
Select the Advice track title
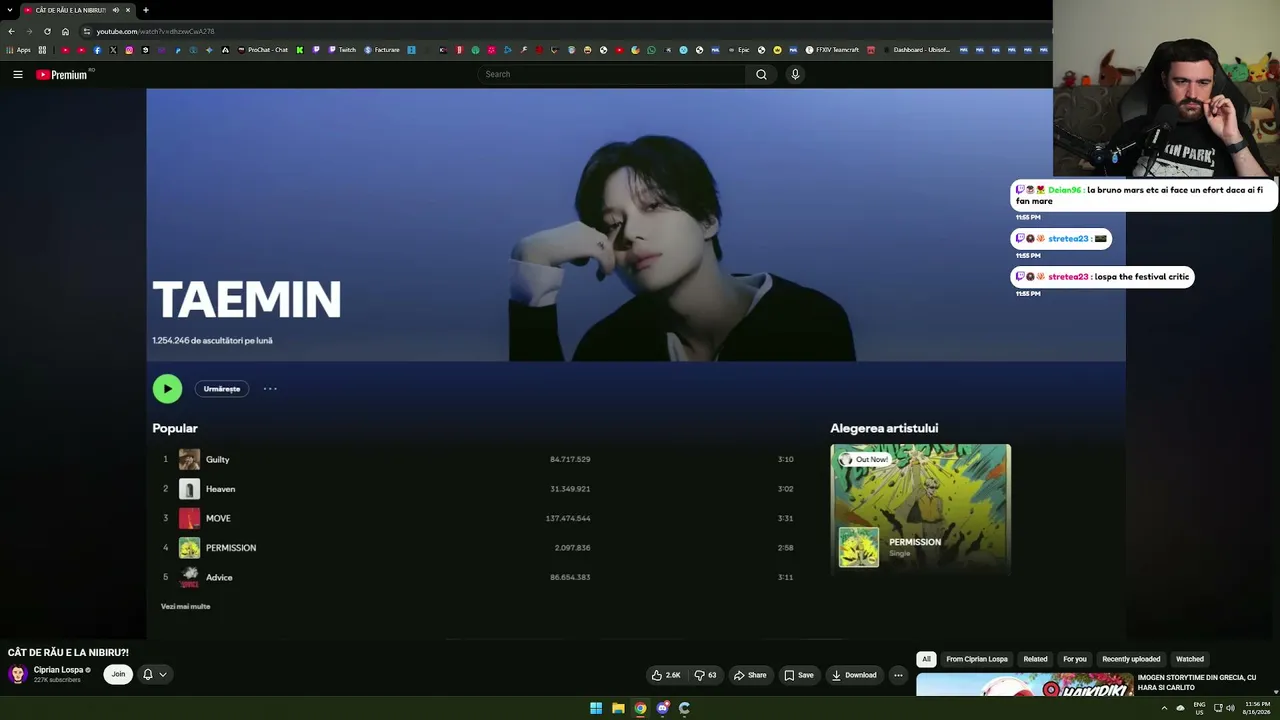[219, 577]
